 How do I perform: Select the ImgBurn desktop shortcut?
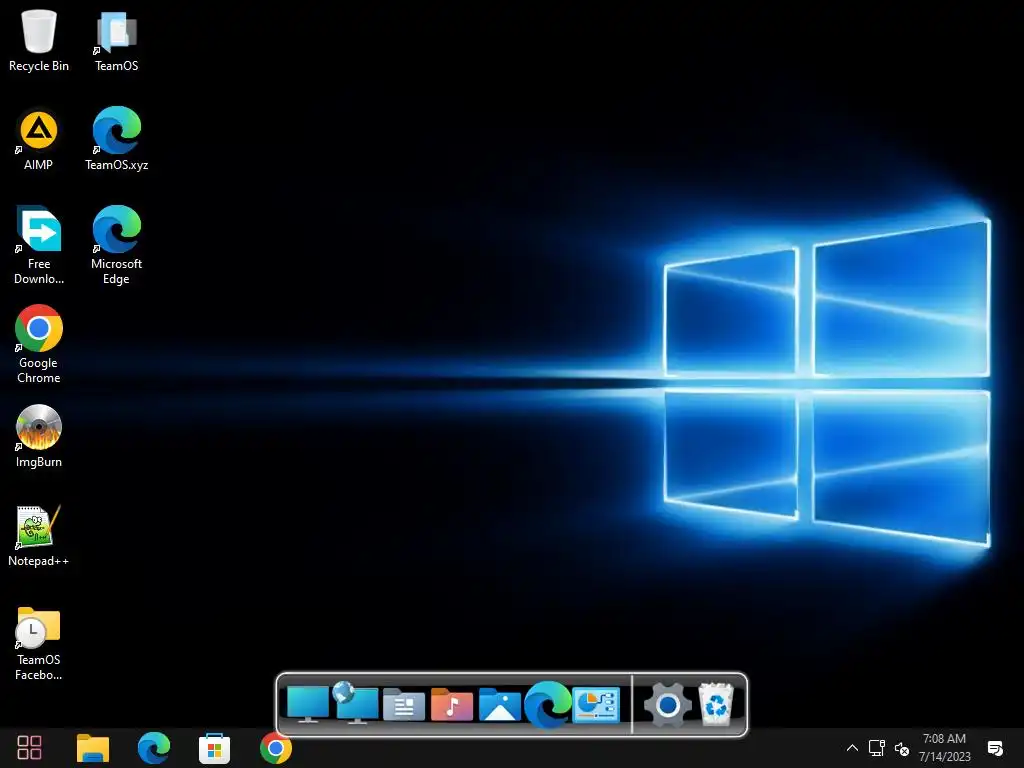click(39, 436)
